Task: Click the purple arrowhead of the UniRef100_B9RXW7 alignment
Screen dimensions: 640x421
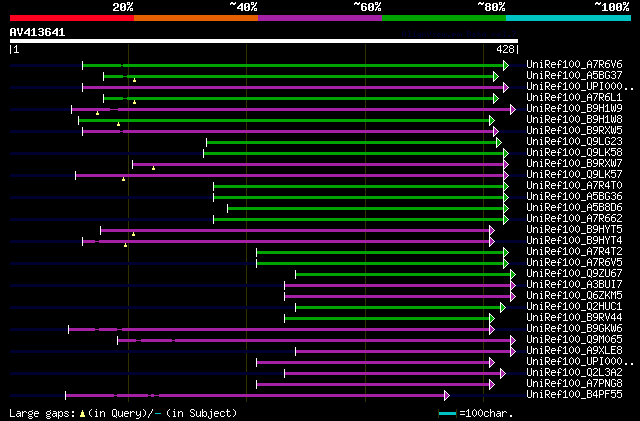Action: click(506, 165)
